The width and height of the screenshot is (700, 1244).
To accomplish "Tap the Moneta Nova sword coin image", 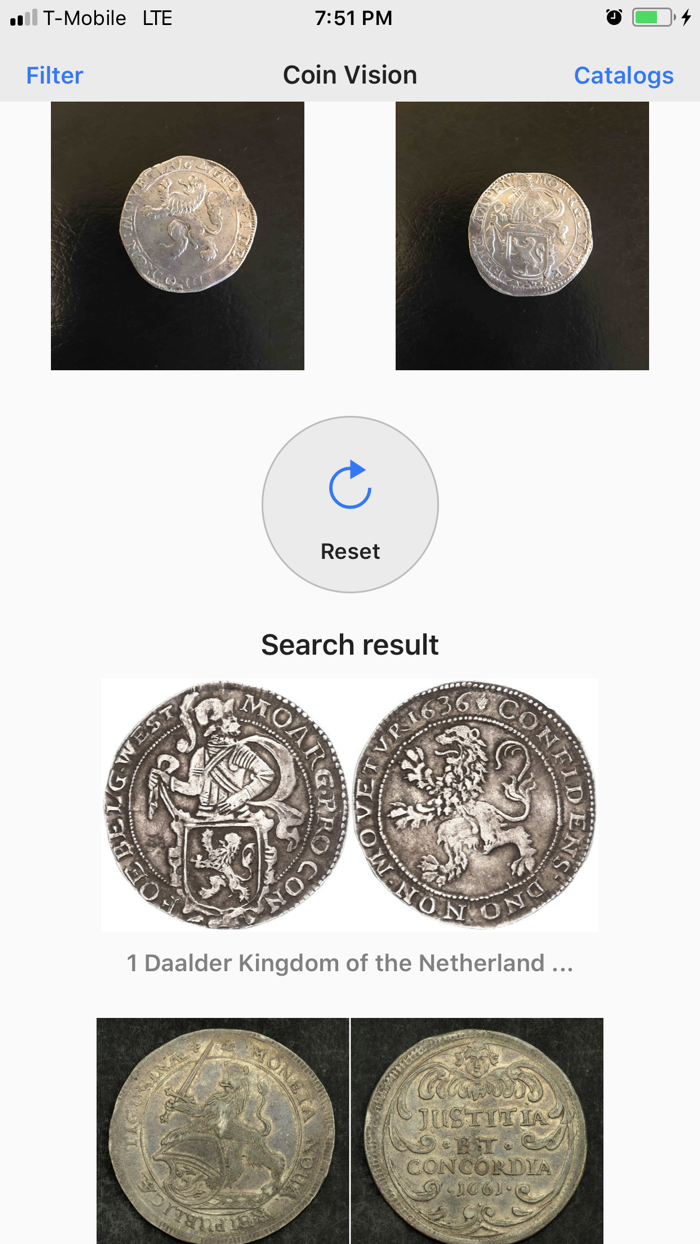I will [221, 1130].
